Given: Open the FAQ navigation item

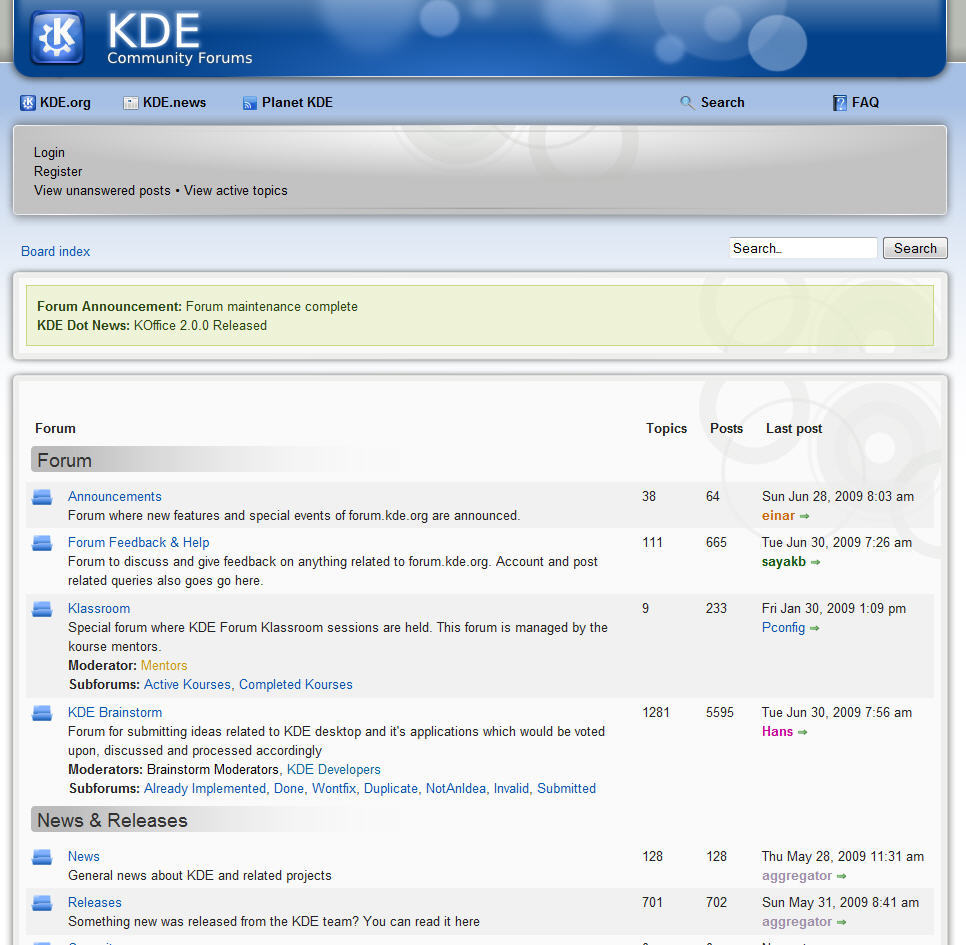Looking at the screenshot, I should (865, 102).
